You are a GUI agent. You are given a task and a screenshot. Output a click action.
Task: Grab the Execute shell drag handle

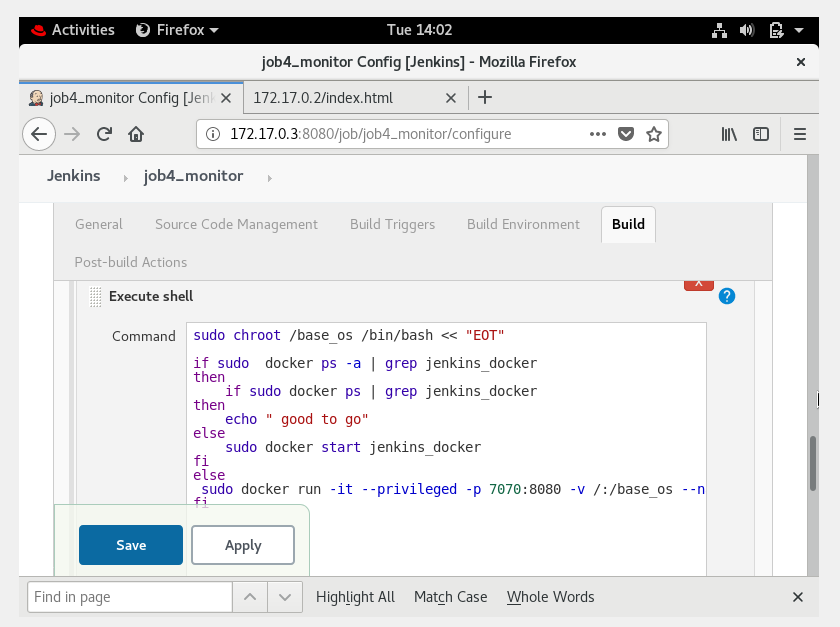(x=95, y=297)
